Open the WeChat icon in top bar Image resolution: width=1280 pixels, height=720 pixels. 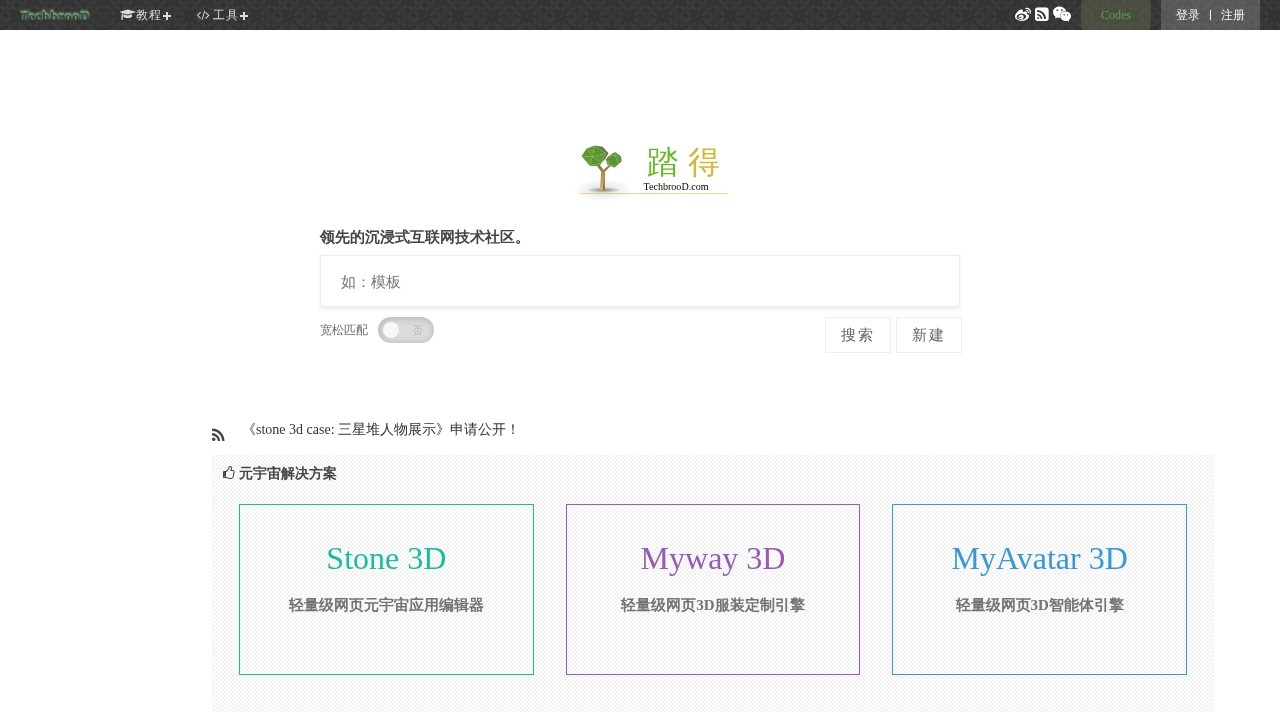point(1062,14)
